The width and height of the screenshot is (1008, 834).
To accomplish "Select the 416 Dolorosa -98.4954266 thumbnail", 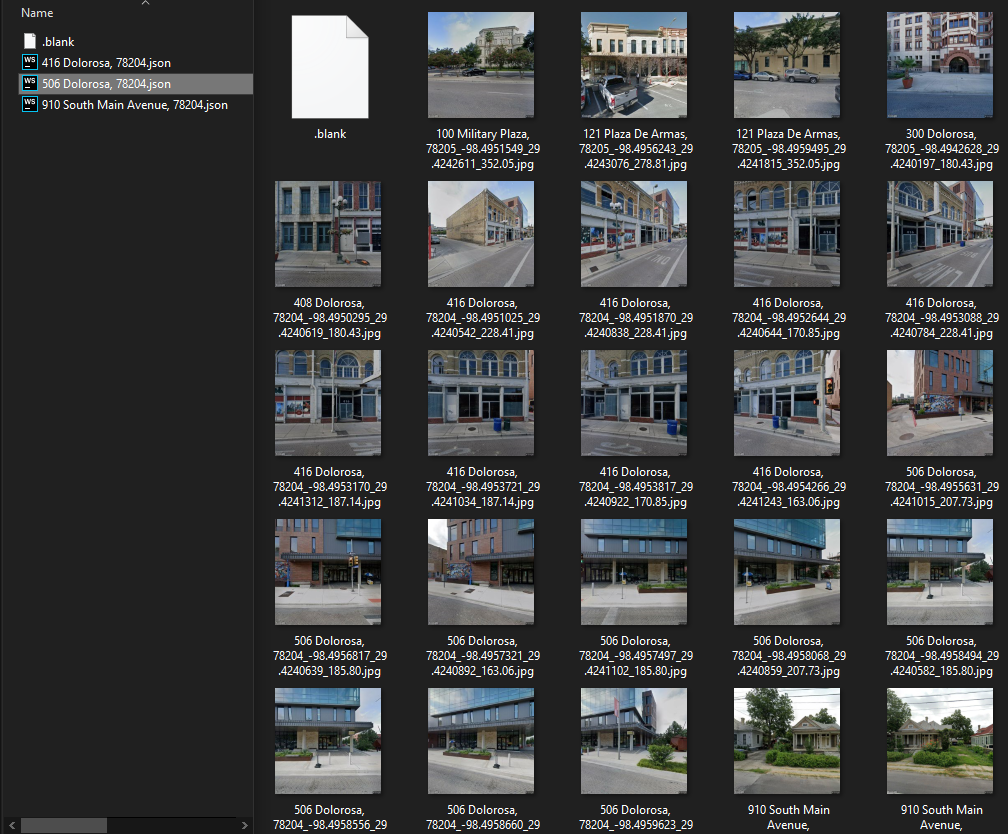I will click(x=787, y=403).
